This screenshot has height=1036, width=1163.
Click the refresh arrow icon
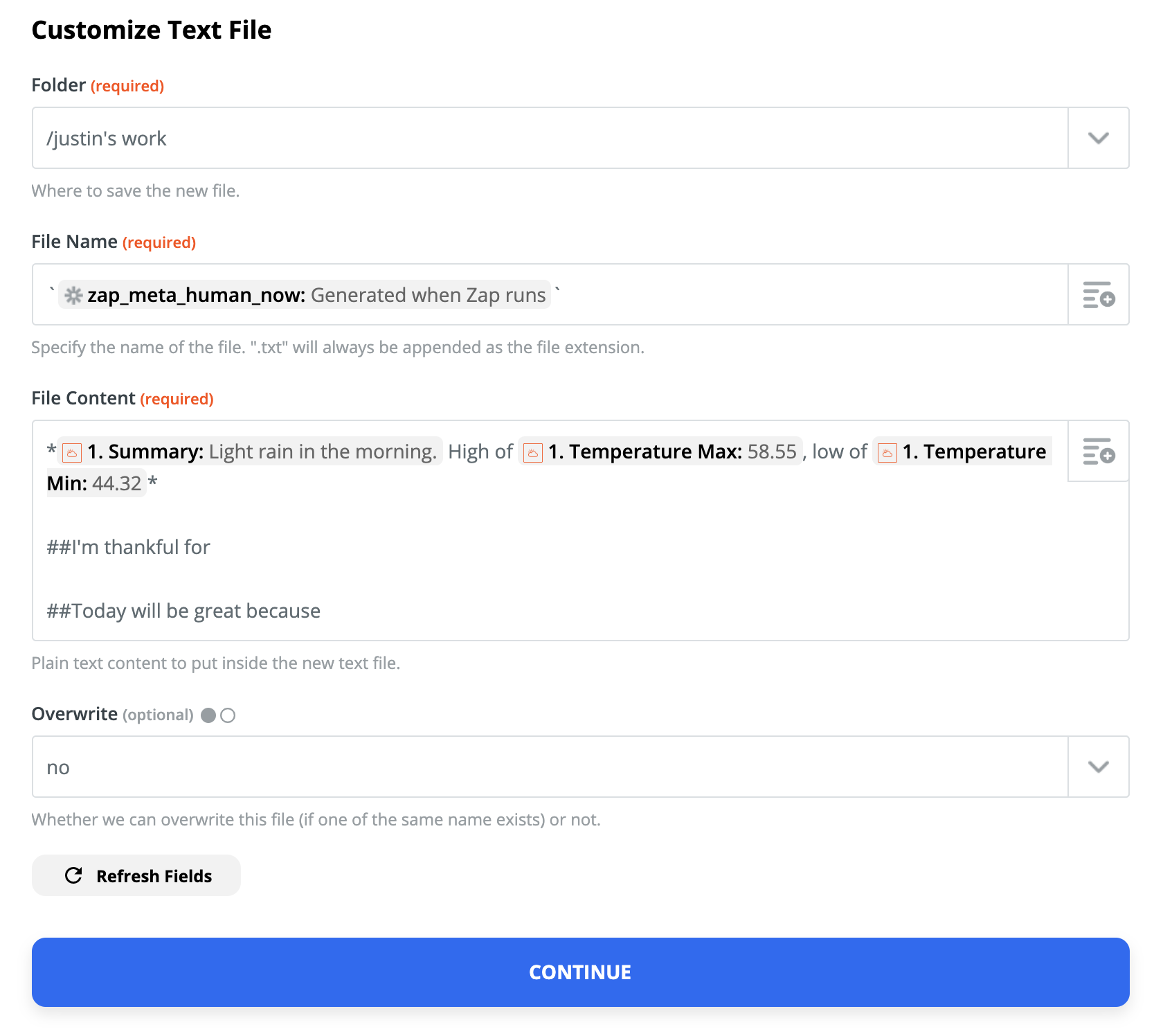[73, 875]
